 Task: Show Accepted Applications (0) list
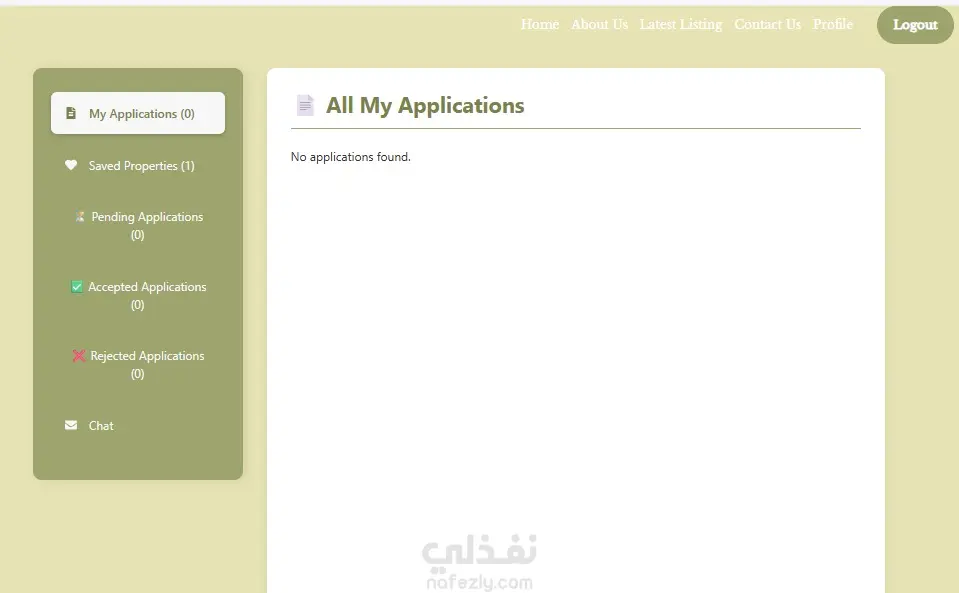coord(138,295)
